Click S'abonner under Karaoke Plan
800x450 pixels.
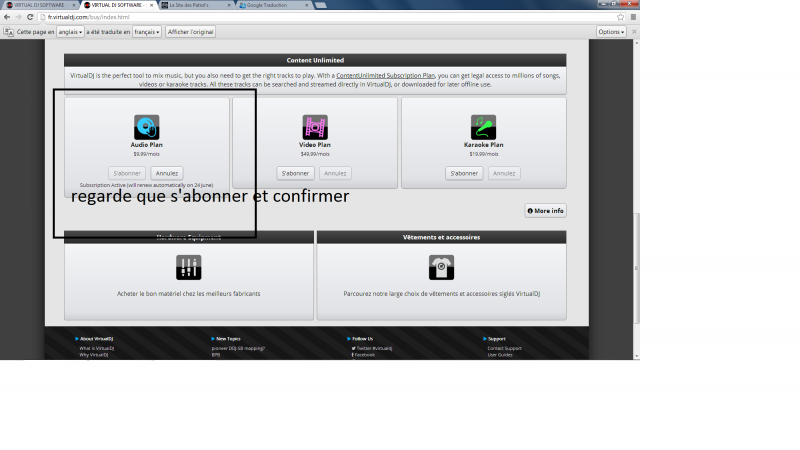tap(464, 173)
